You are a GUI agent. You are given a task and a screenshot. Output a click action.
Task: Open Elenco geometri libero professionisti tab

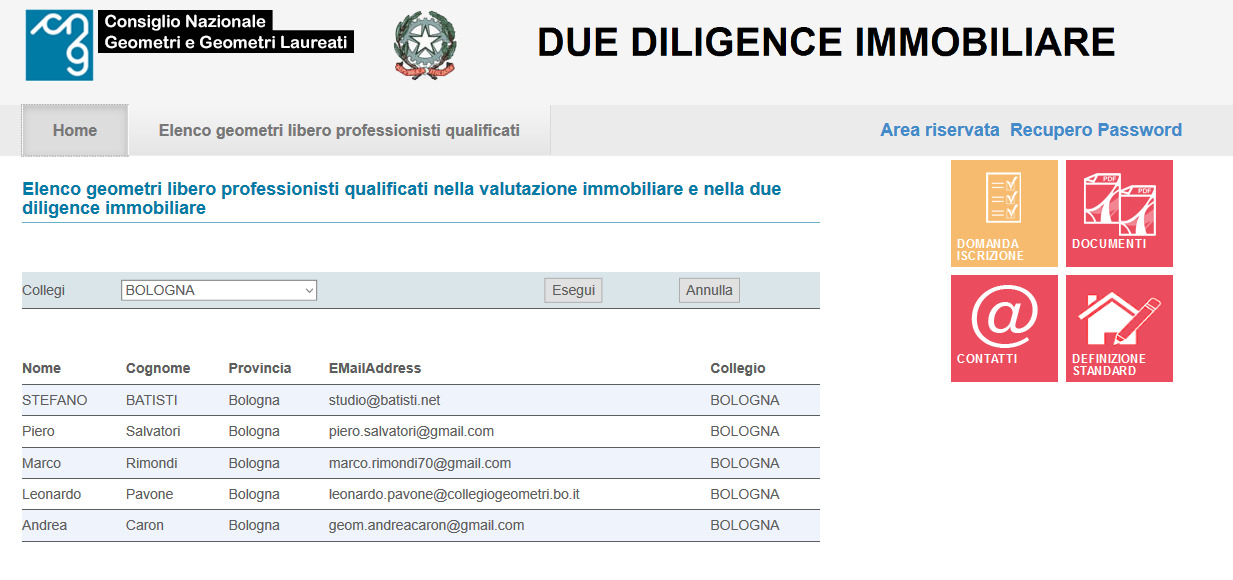pos(339,130)
